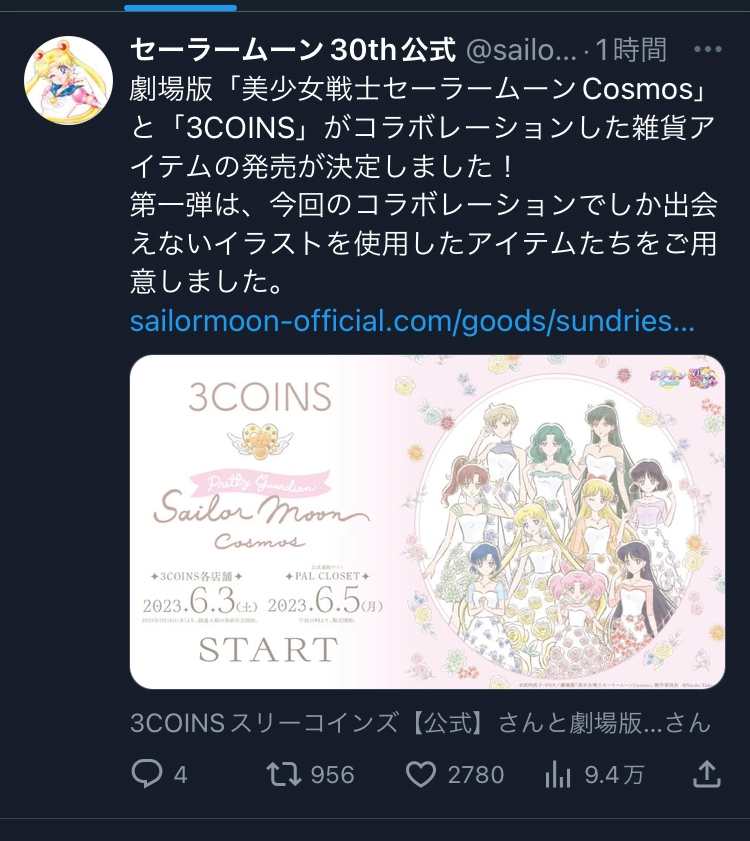Select the highlighted blue tab indicator at top

pyautogui.click(x=180, y=8)
